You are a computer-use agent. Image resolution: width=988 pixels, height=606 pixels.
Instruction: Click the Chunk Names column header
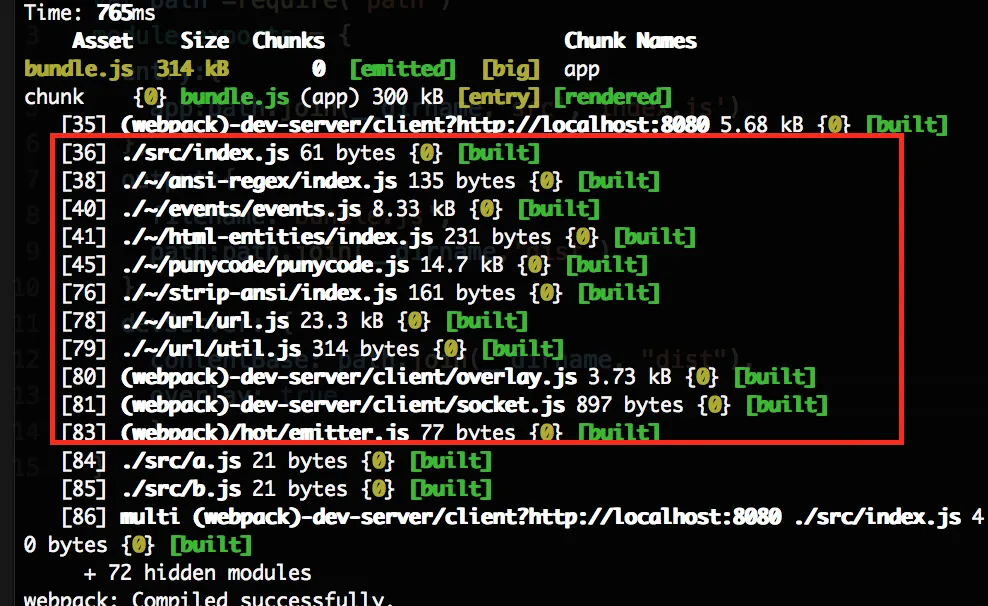(x=630, y=41)
